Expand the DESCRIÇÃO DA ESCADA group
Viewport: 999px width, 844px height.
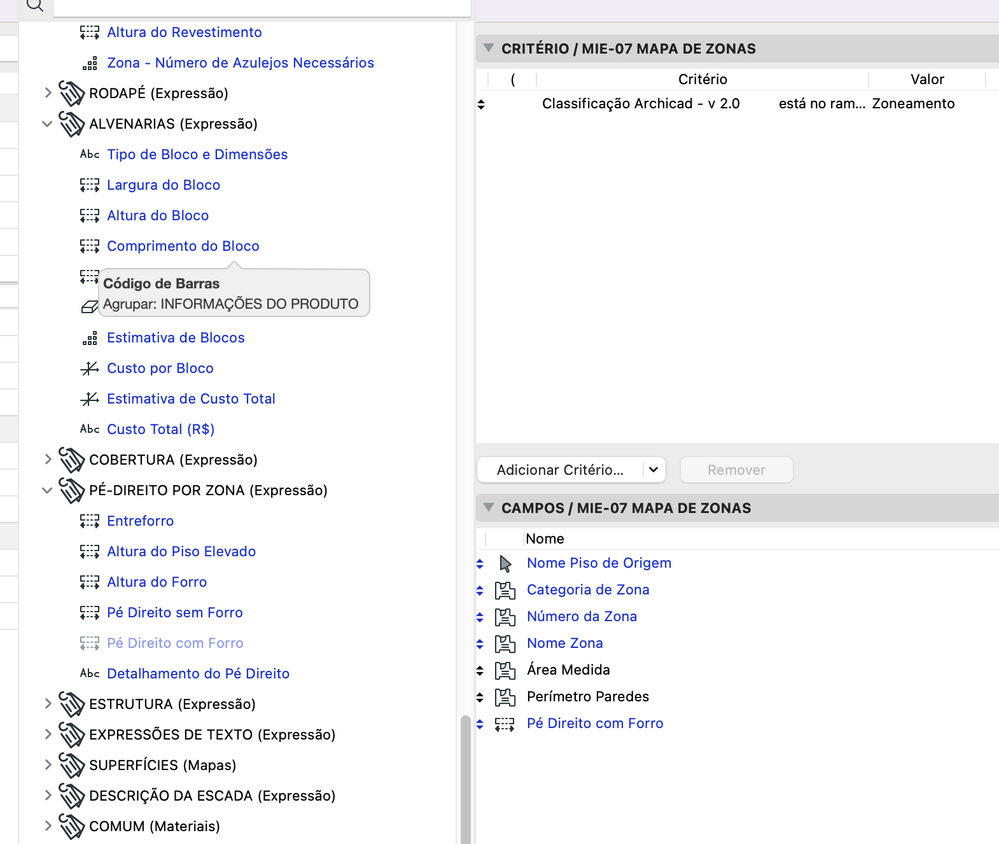48,795
